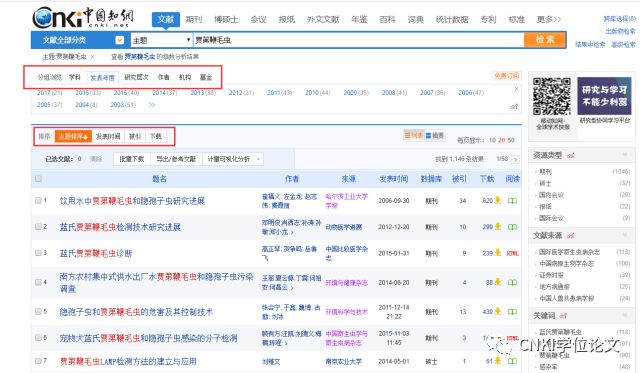Viewport: 640px width, 373px height.
Task: Open the online reader for row 1
Action: pos(512,200)
